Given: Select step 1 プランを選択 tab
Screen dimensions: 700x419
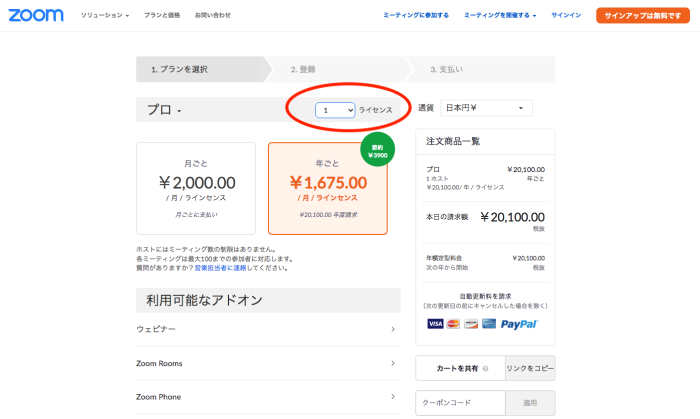Looking at the screenshot, I should (203, 69).
